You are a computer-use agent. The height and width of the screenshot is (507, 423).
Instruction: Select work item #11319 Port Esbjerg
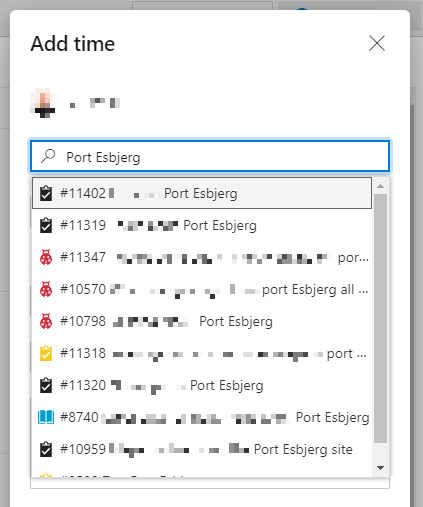(202, 225)
